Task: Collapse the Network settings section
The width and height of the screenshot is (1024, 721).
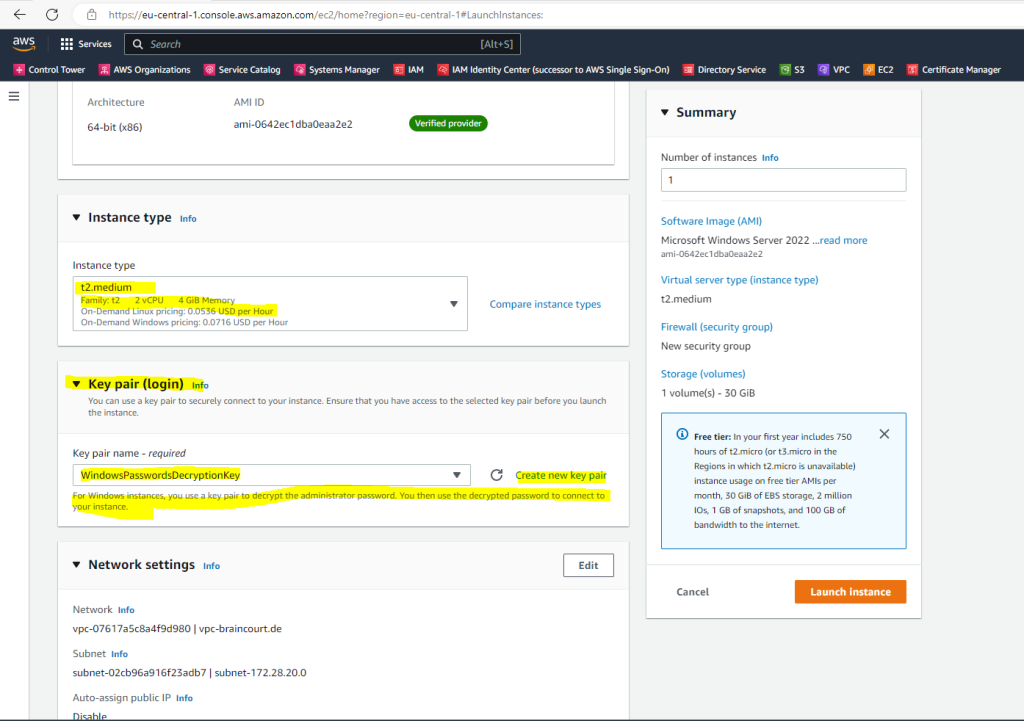Action: [76, 565]
